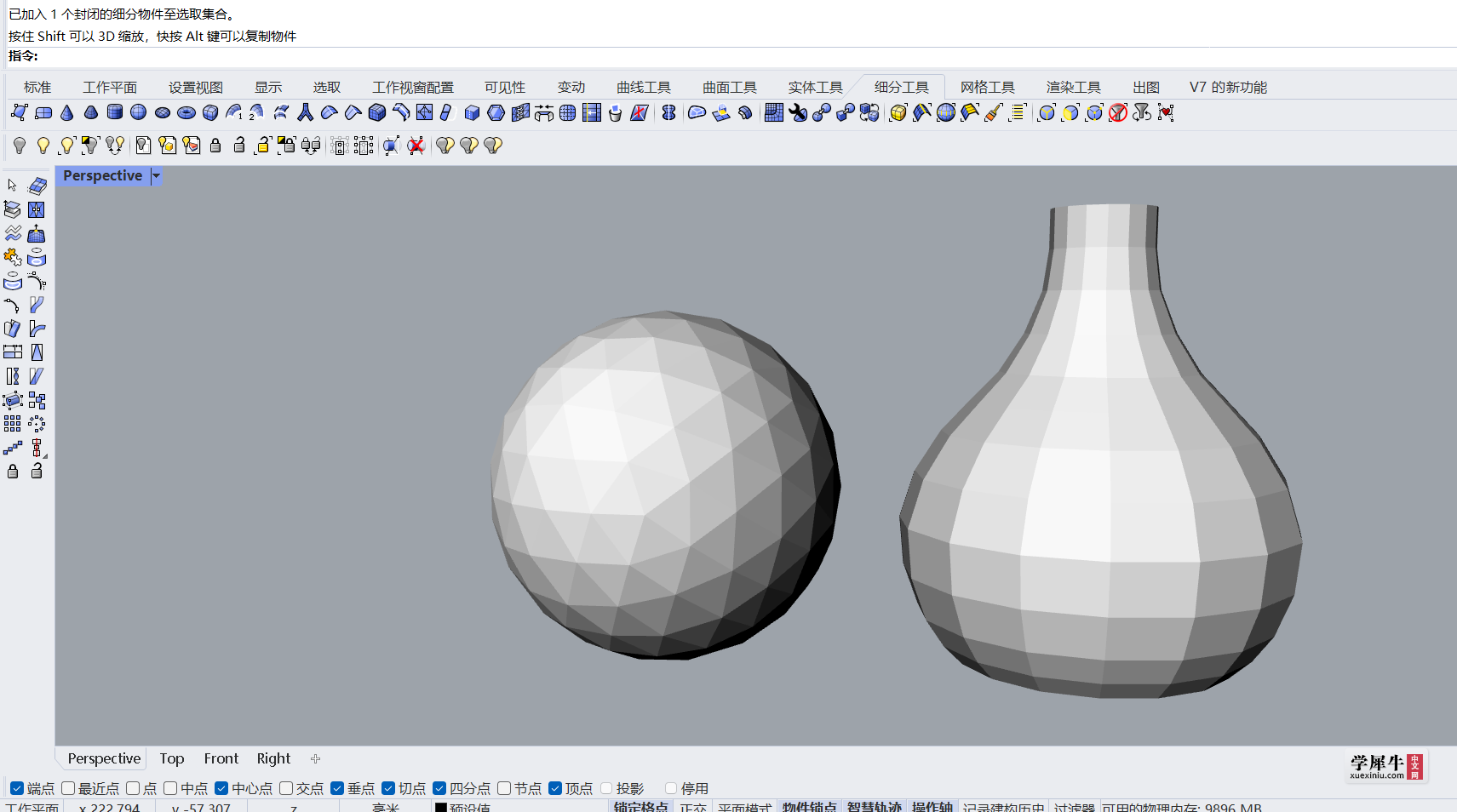
Task: Enable the 交点 osnap checkbox
Action: pyautogui.click(x=286, y=788)
